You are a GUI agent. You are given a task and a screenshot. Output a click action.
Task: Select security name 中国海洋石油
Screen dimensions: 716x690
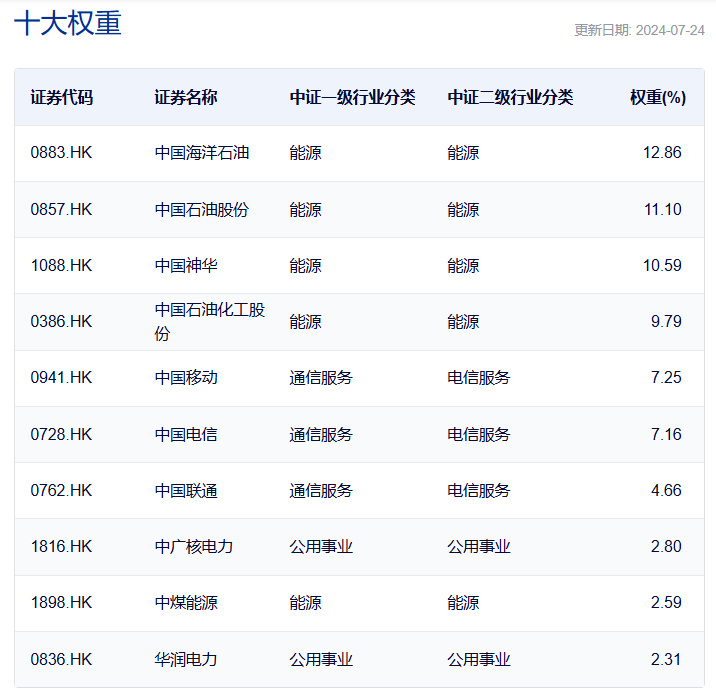pyautogui.click(x=202, y=153)
